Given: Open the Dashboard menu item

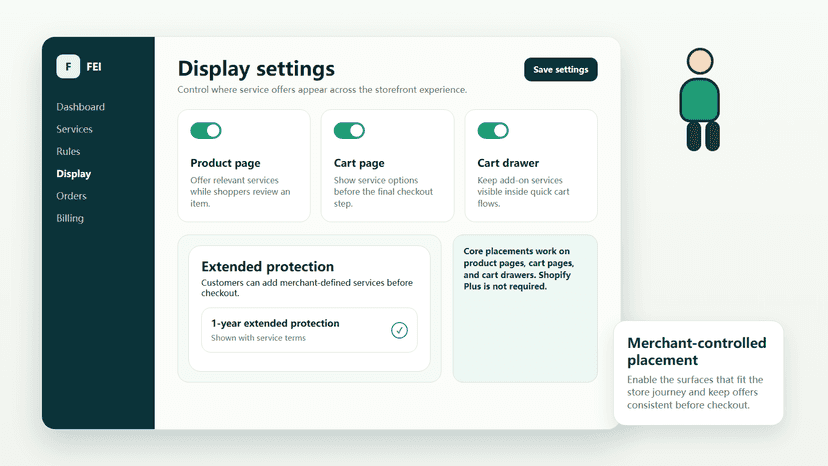Looking at the screenshot, I should click(80, 107).
